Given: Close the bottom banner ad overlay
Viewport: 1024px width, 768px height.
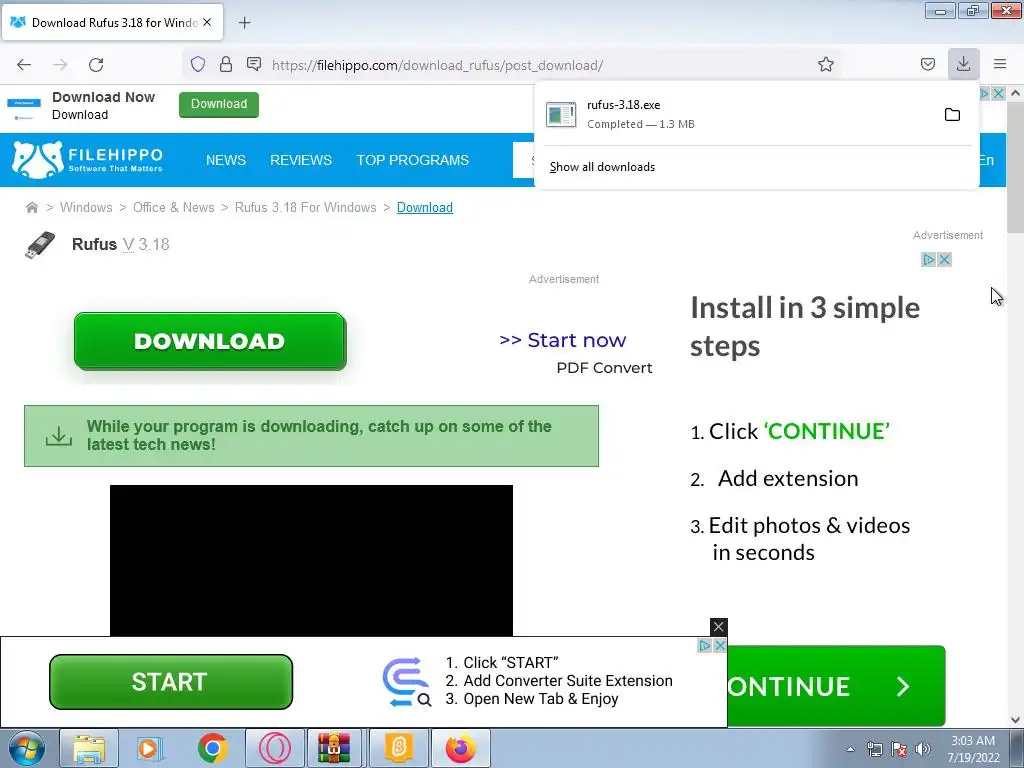Looking at the screenshot, I should pos(718,627).
